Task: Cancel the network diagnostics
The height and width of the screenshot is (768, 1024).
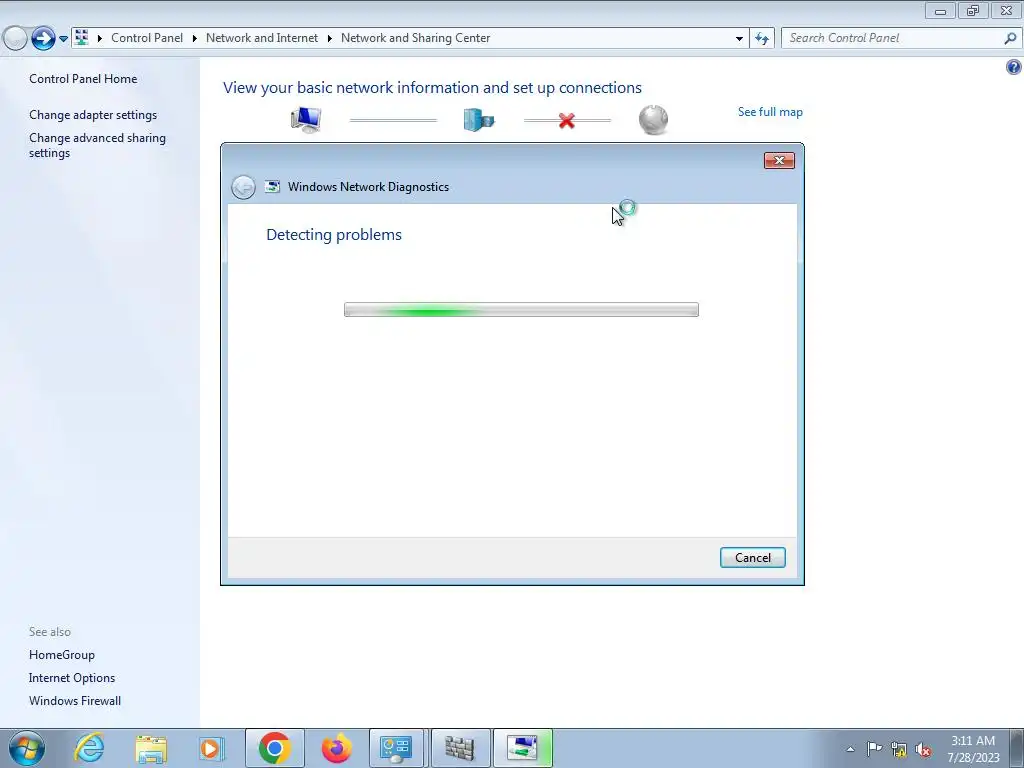Action: [x=752, y=558]
